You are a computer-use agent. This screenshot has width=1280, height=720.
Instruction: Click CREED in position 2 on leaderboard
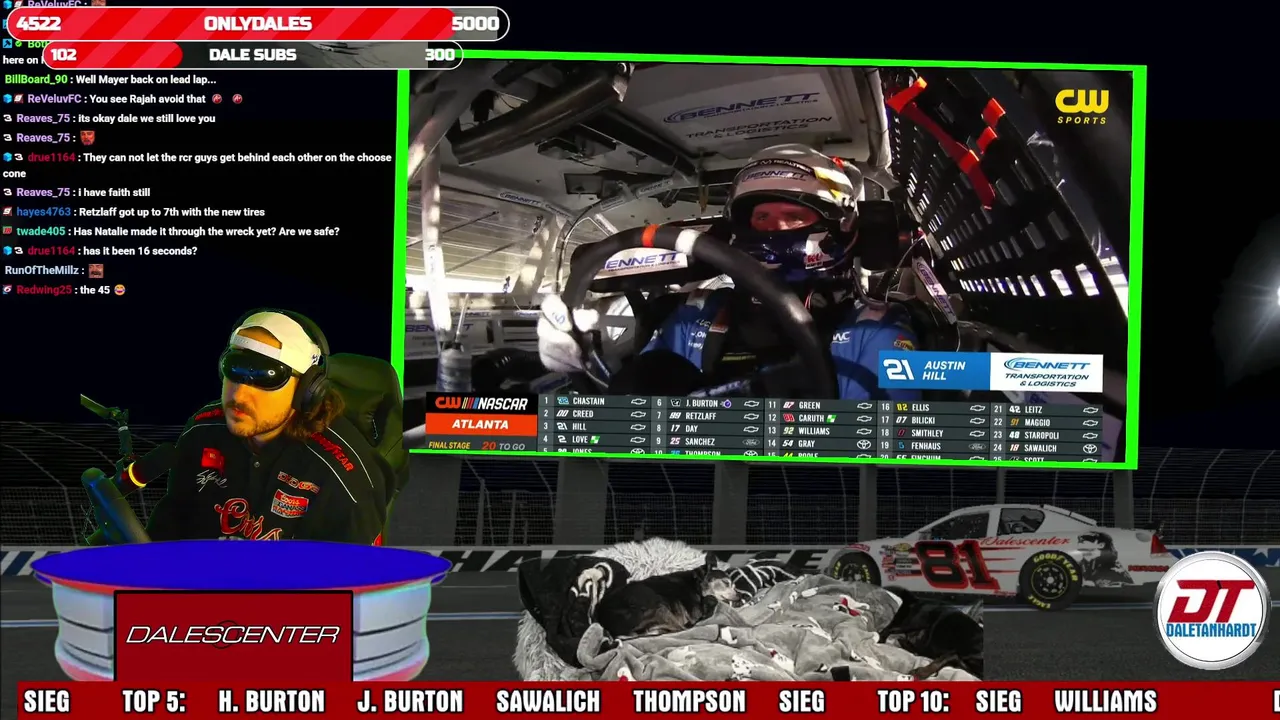(x=583, y=414)
